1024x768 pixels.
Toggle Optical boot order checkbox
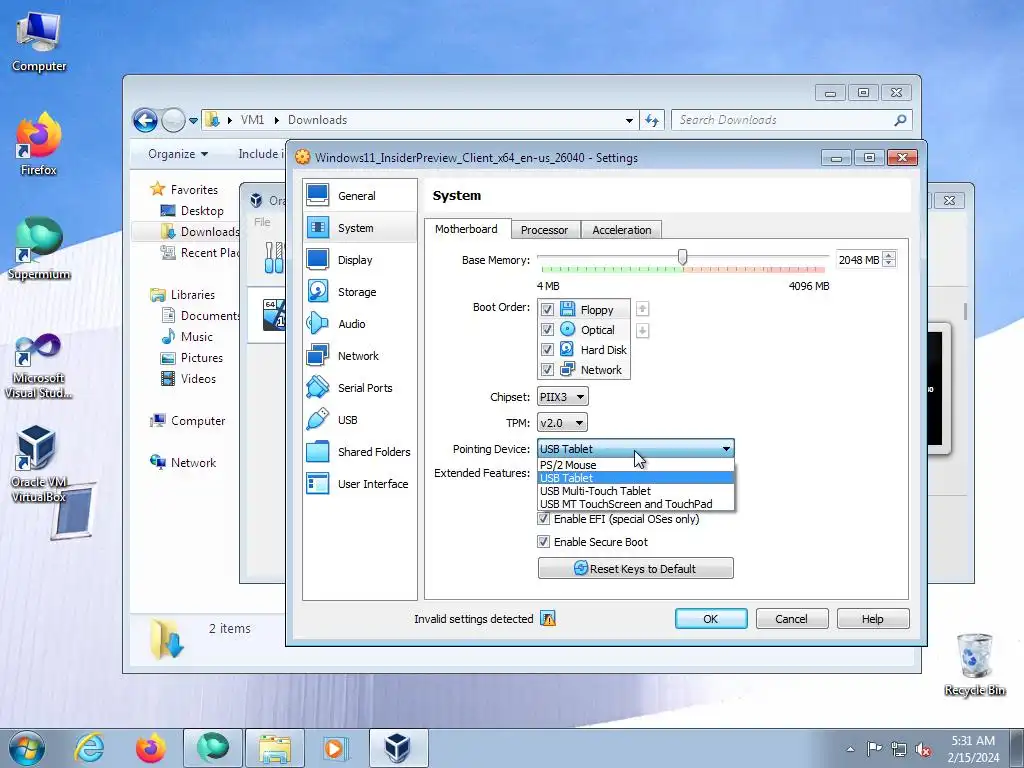(x=547, y=330)
